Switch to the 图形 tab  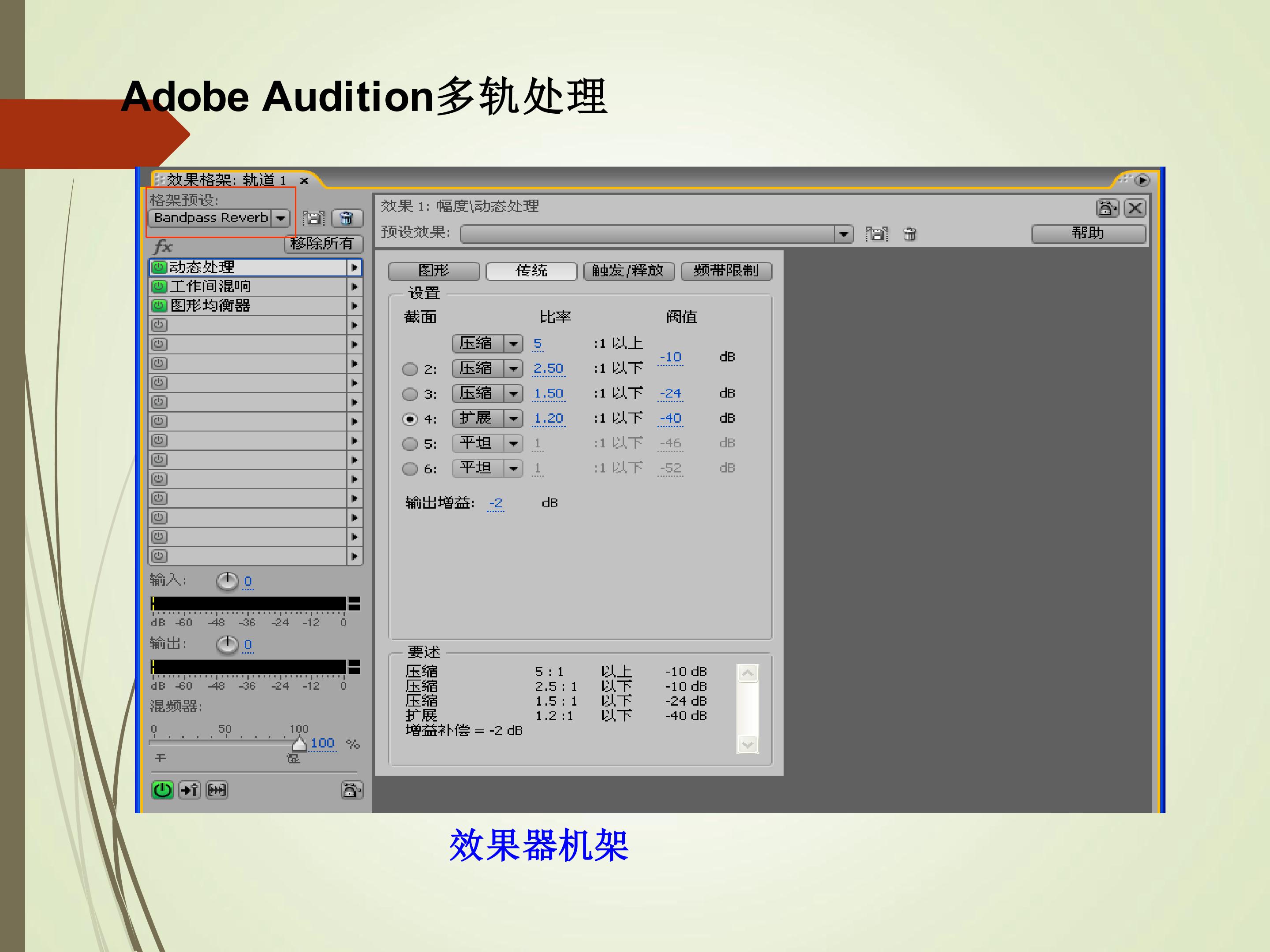tap(433, 271)
